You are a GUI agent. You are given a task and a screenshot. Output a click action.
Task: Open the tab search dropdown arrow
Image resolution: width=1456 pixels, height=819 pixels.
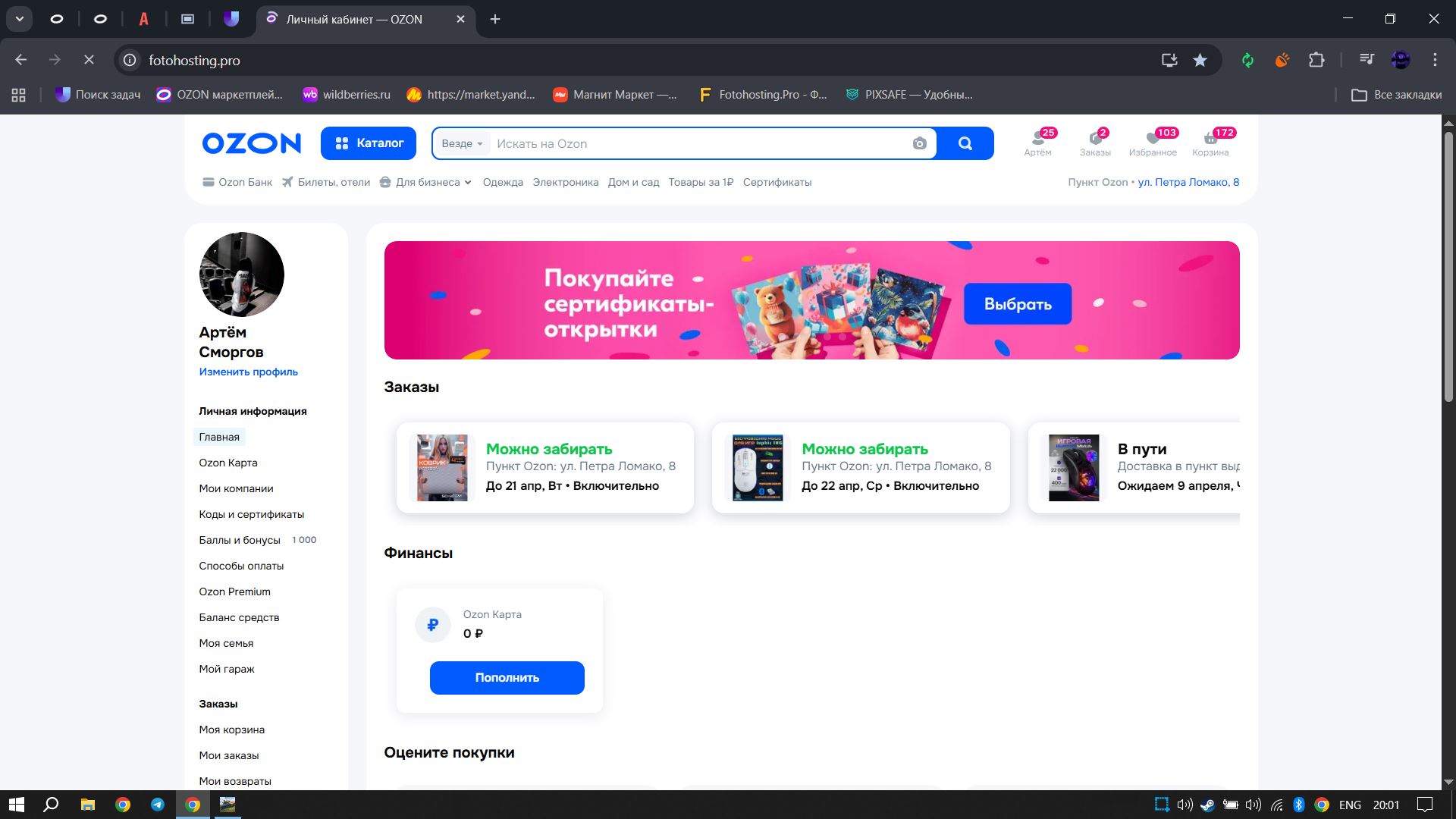[x=20, y=19]
